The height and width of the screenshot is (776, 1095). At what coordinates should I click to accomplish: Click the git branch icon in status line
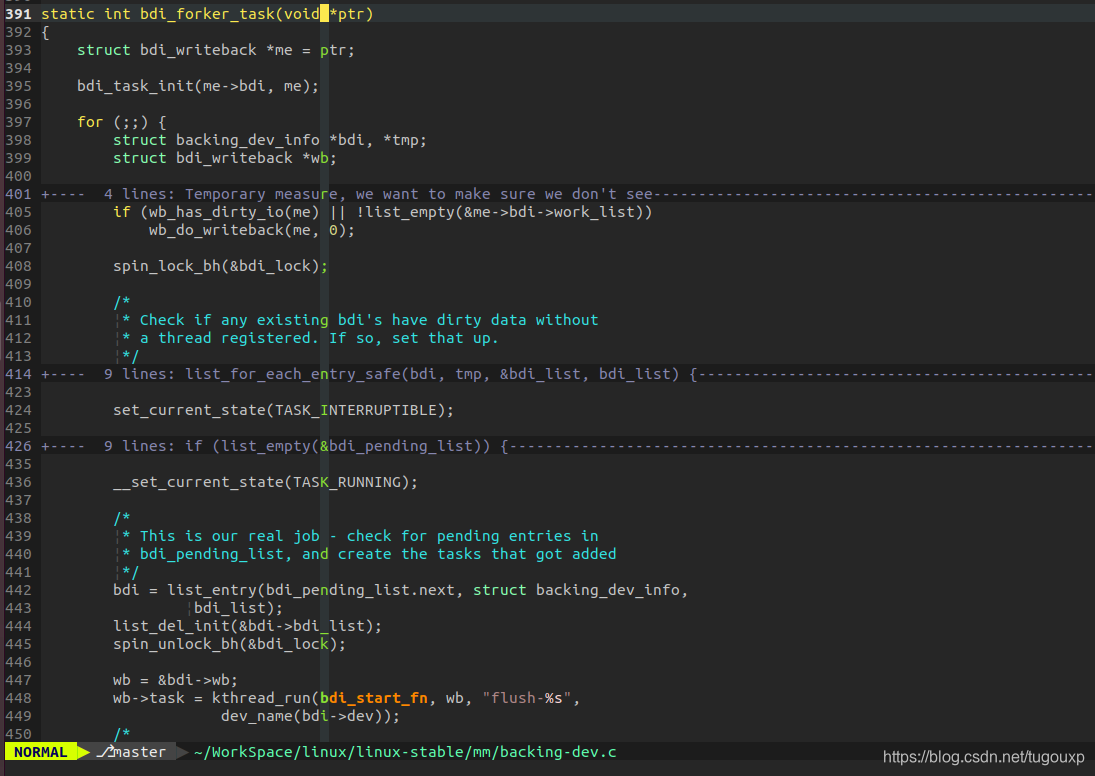point(105,752)
